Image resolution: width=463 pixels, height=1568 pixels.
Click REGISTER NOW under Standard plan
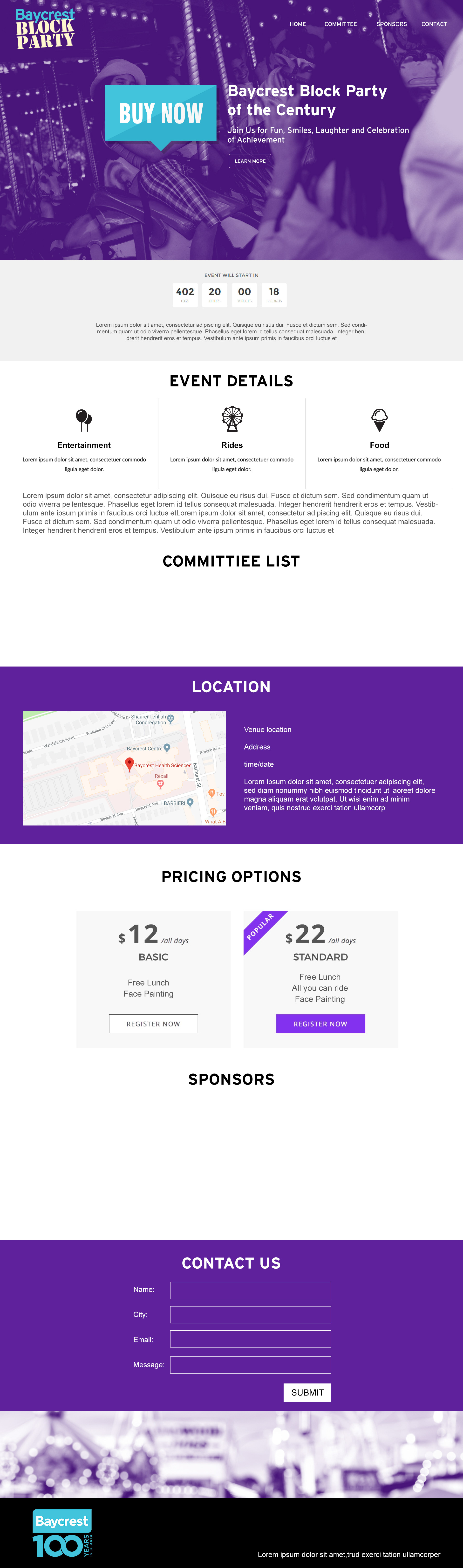coord(321,1024)
